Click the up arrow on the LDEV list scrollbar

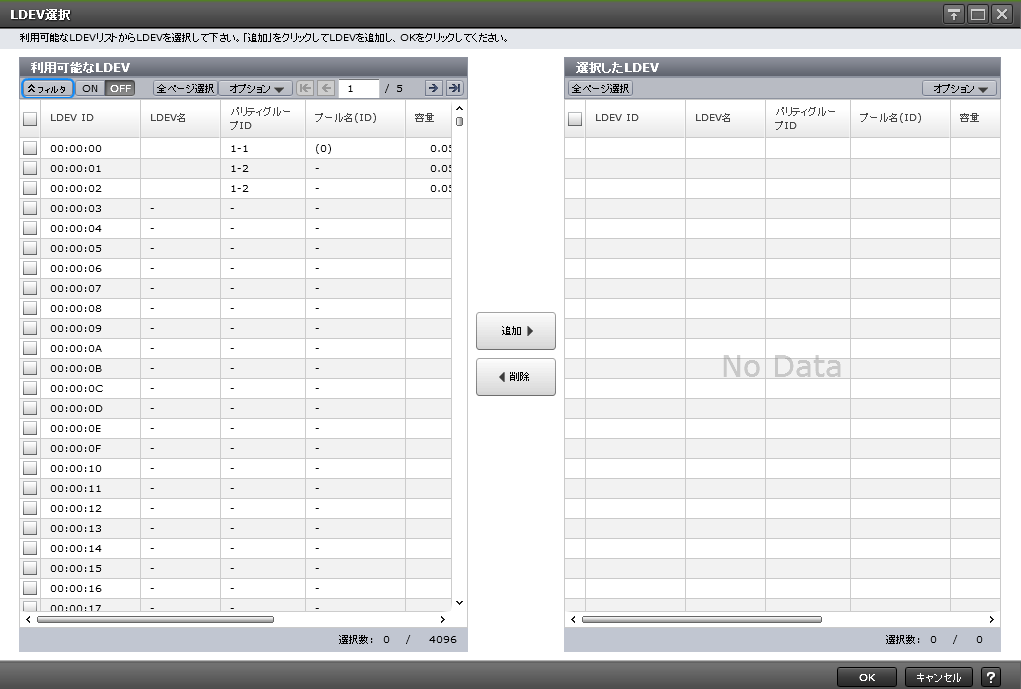pyautogui.click(x=458, y=110)
